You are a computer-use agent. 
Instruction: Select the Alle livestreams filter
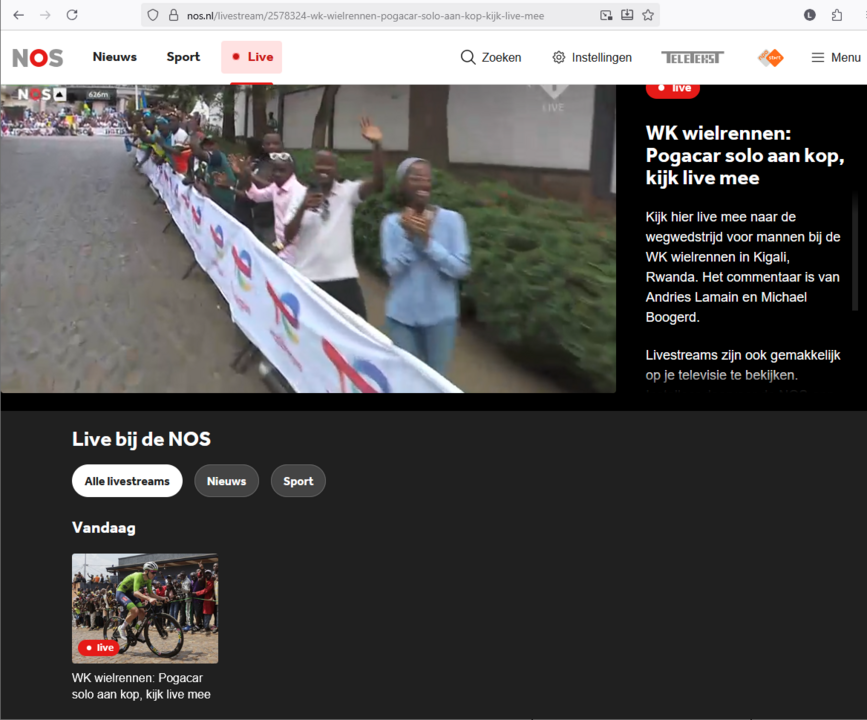pos(127,481)
